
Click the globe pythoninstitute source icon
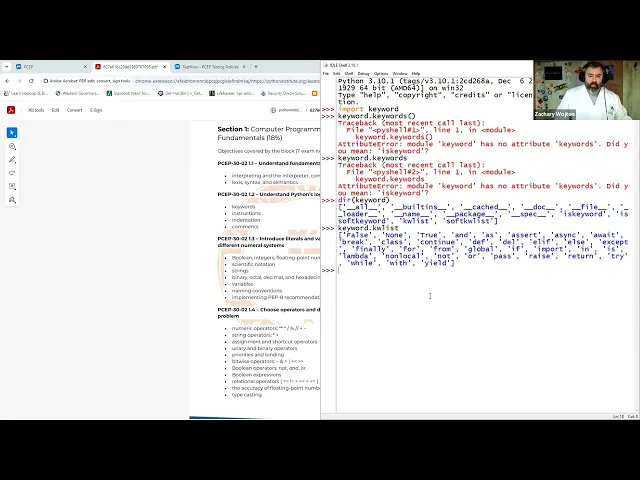coord(273,110)
